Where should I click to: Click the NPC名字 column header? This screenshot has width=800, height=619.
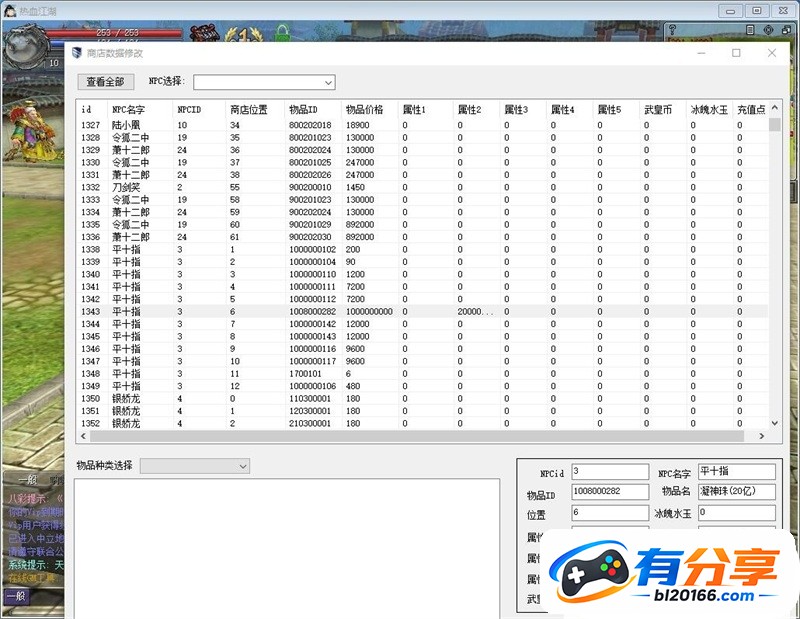[140, 109]
